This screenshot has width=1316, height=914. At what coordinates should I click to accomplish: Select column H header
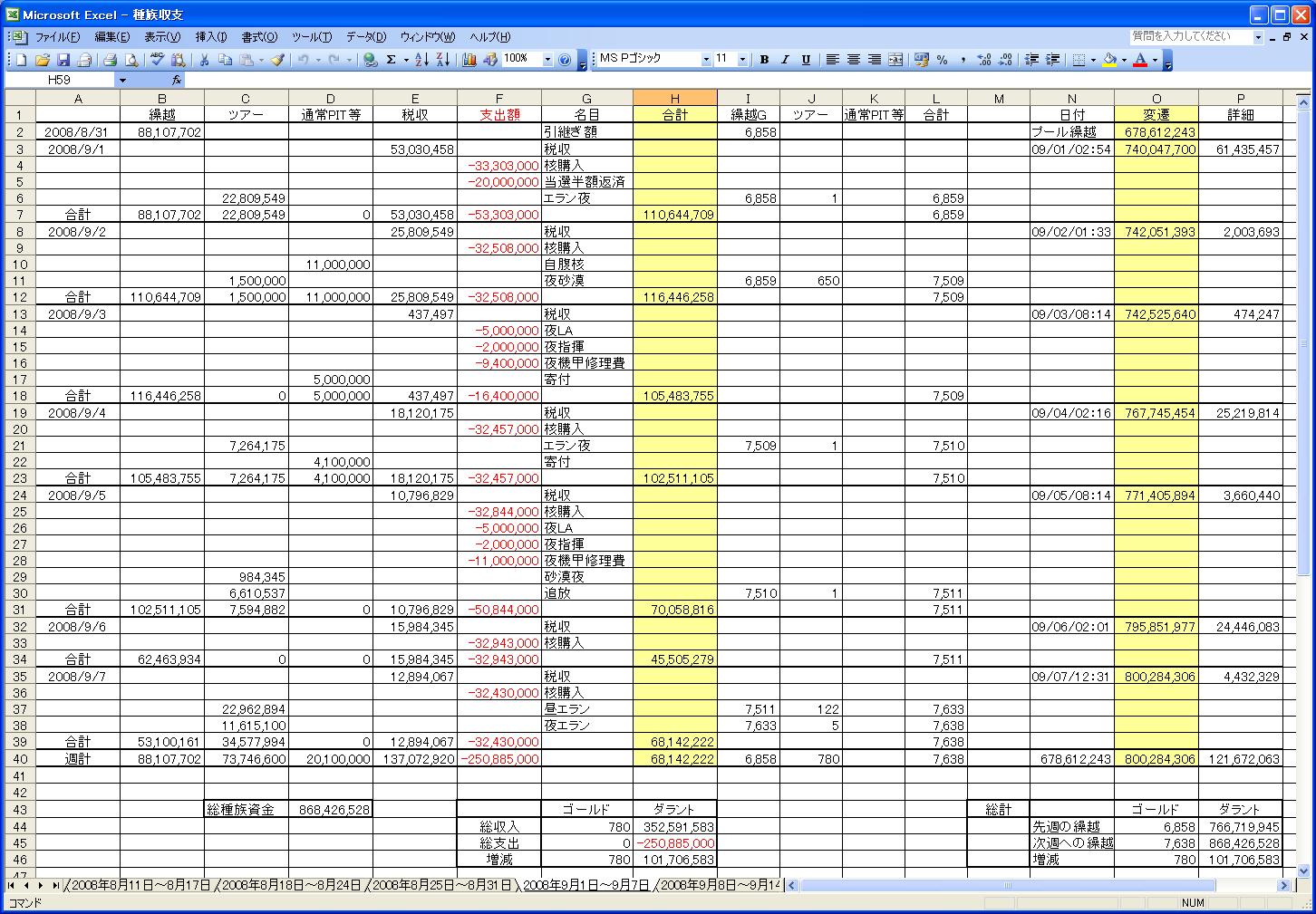click(674, 99)
